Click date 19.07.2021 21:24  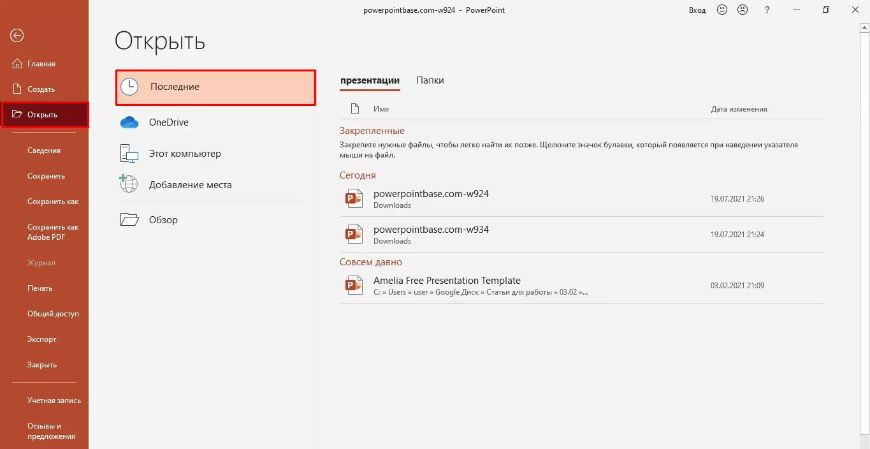point(737,235)
